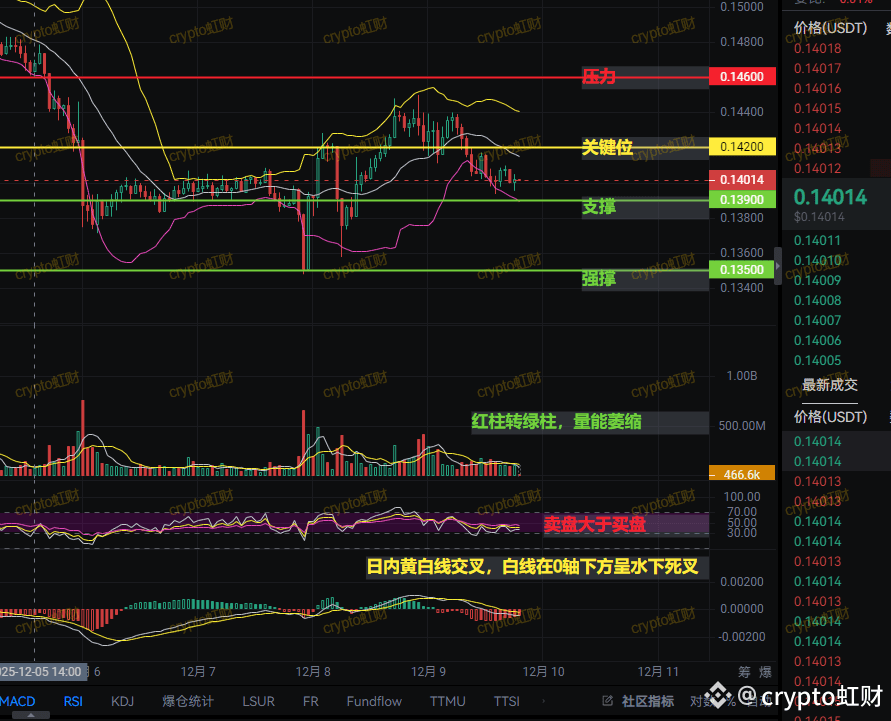Click bid price 0.14009 in order book

(x=817, y=280)
